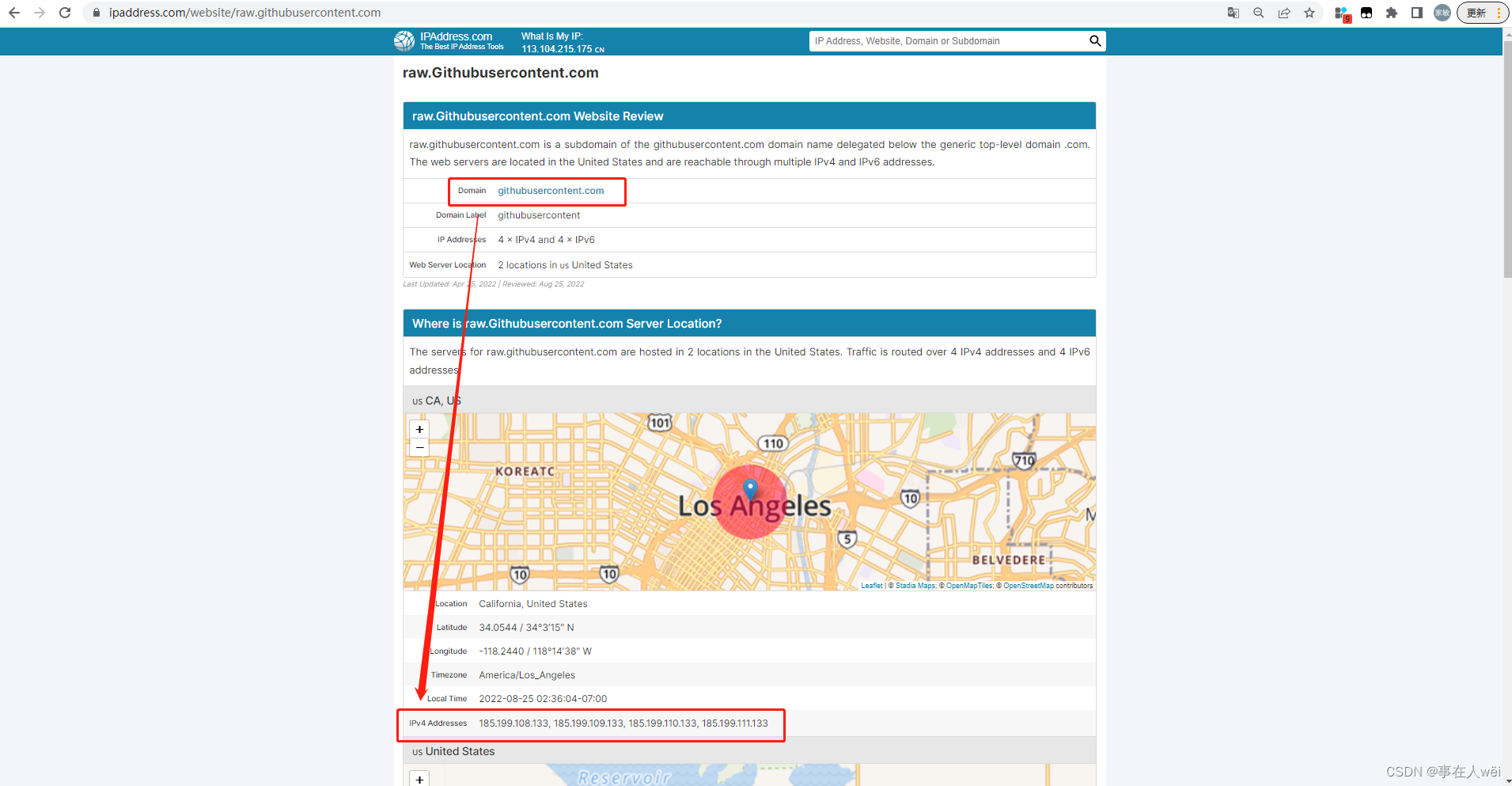The width and height of the screenshot is (1512, 786).
Task: Click the '4 × IPv4 and 4 × IPv6' text
Action: tap(546, 240)
